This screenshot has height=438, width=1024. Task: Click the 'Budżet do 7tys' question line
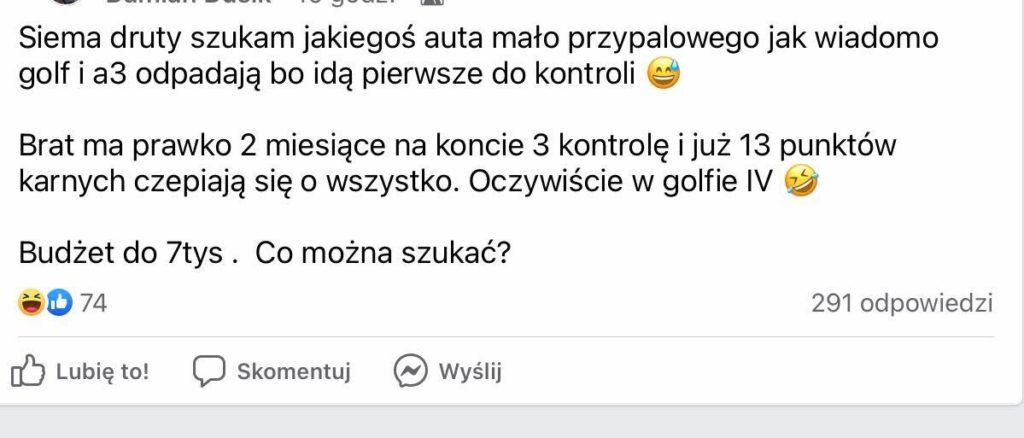[x=264, y=253]
